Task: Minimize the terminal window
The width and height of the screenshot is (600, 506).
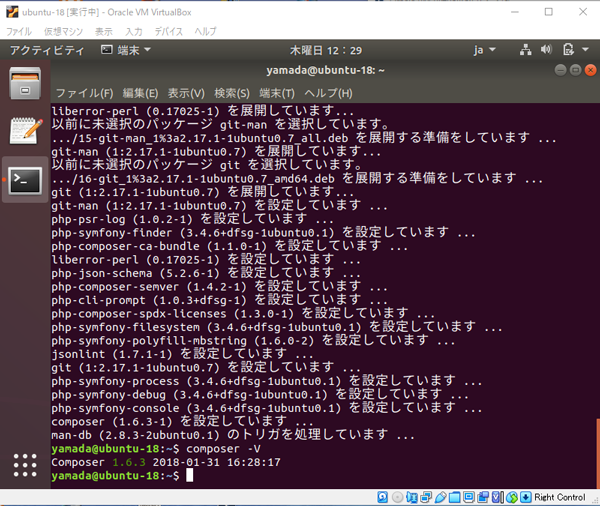Action: (x=560, y=70)
